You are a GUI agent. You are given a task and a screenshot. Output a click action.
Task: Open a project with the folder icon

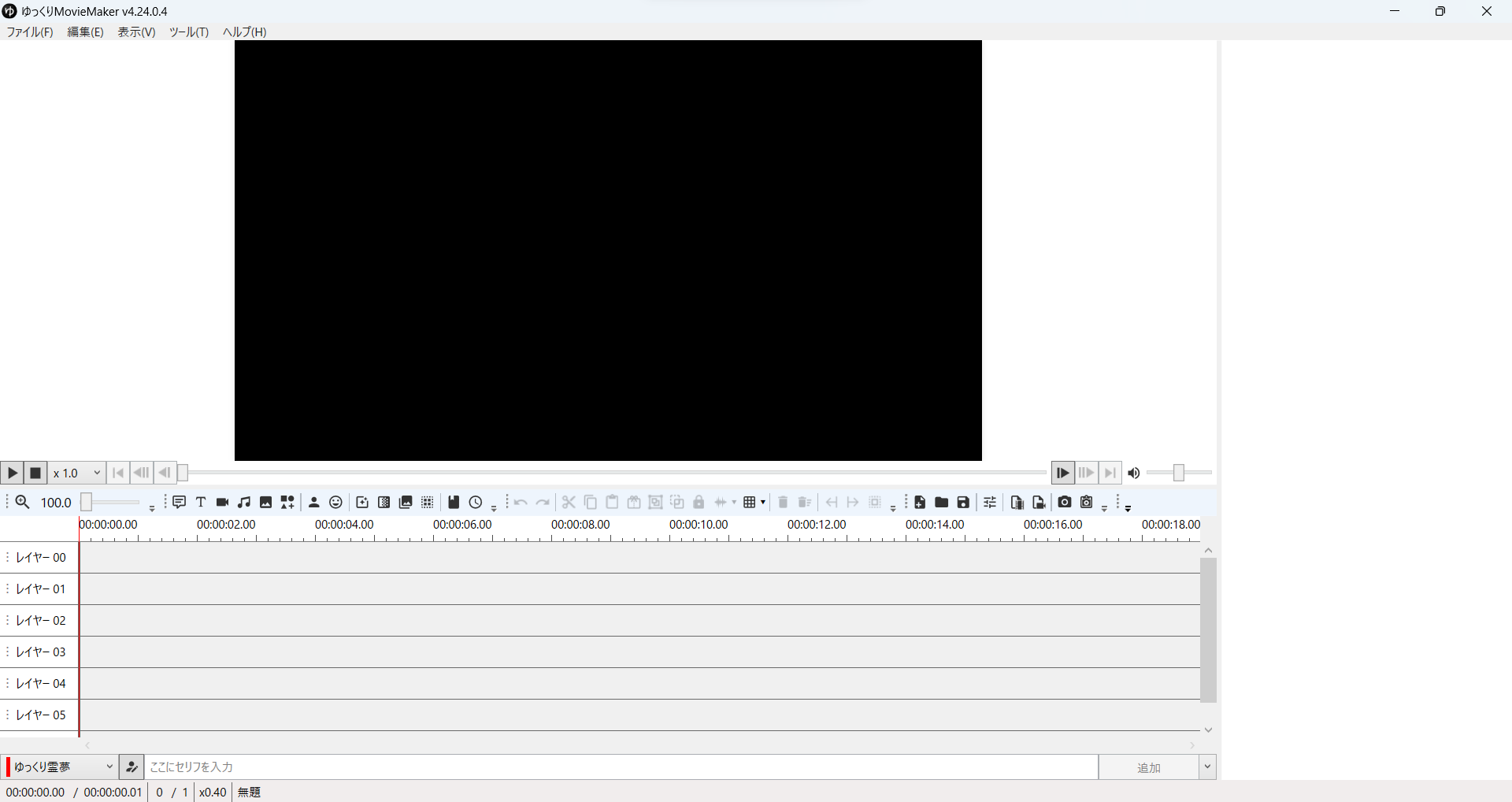coord(941,503)
